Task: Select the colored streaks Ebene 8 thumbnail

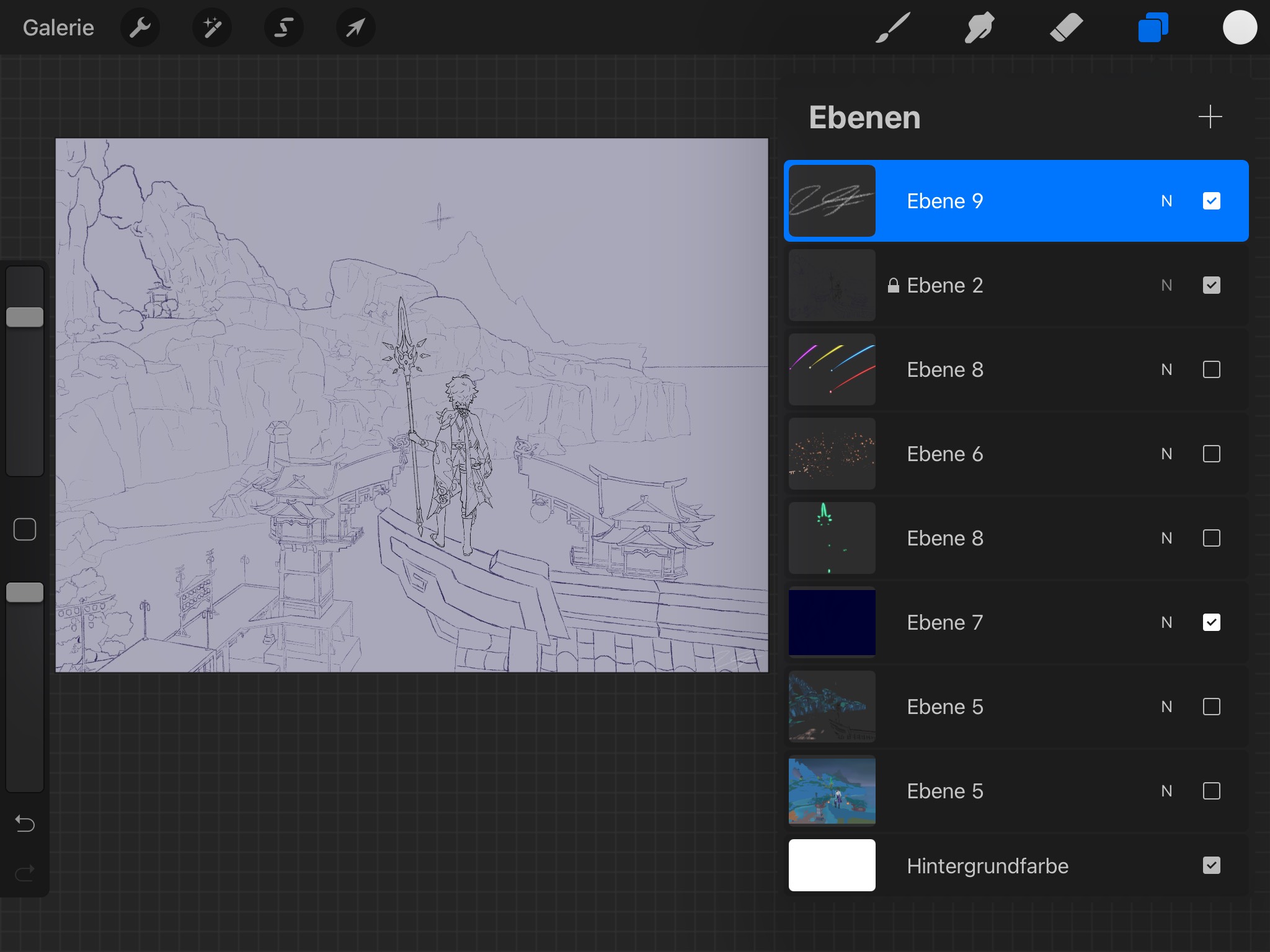Action: pos(832,369)
